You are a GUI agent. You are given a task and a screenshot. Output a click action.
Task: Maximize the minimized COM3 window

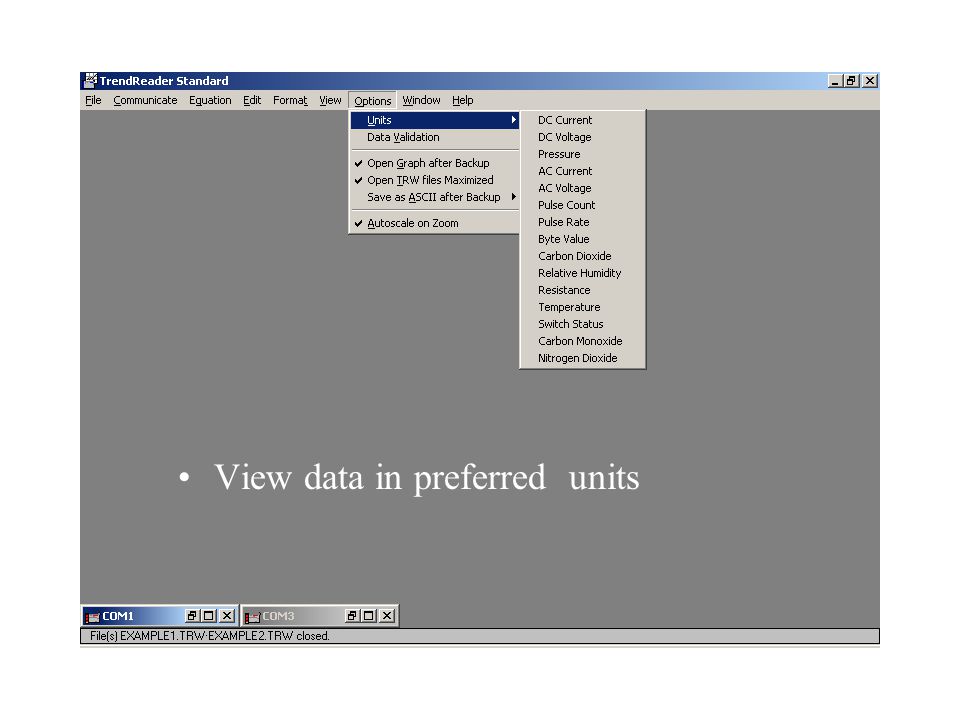[x=369, y=616]
